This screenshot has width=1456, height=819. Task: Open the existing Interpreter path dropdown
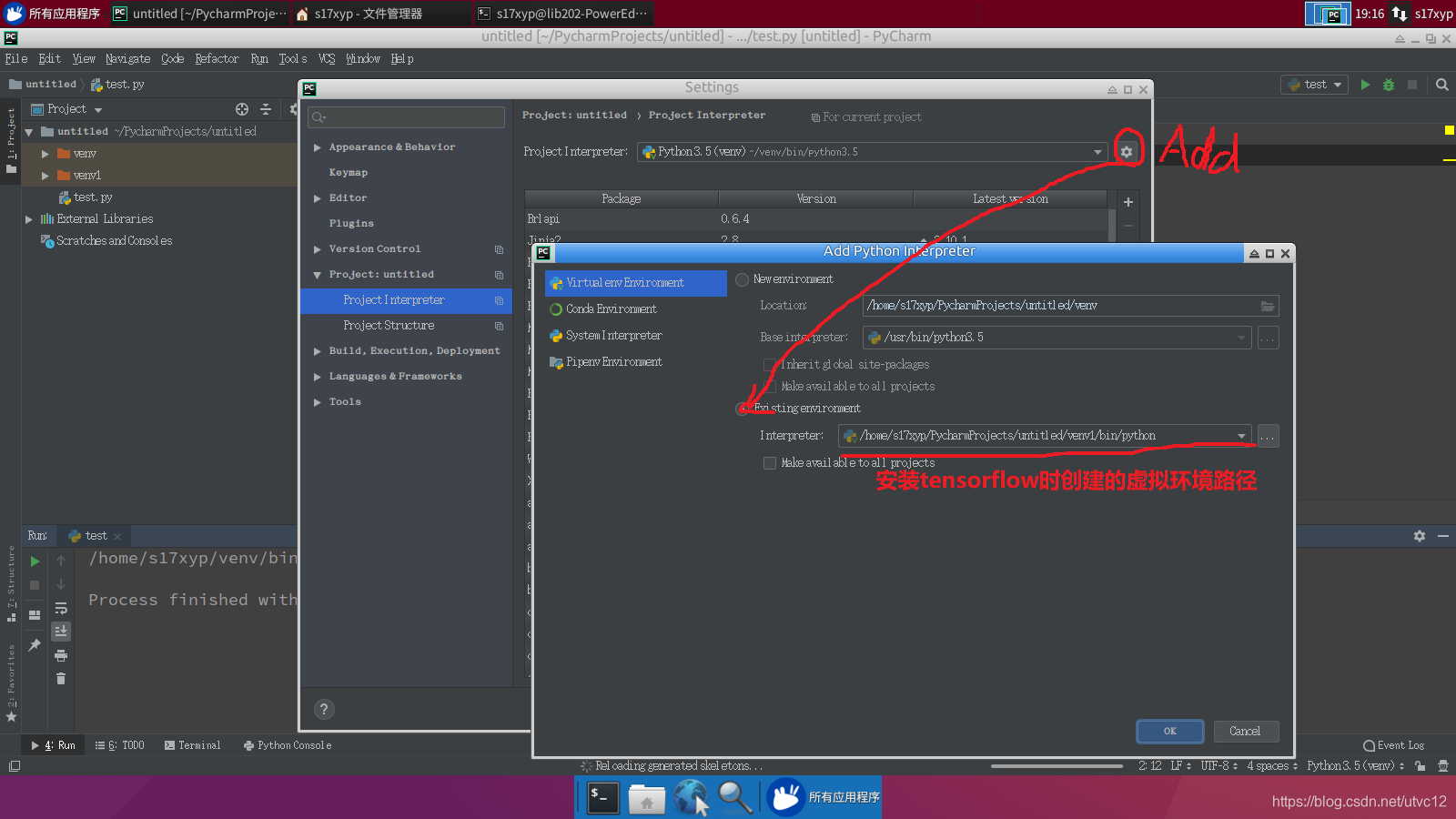[1241, 436]
